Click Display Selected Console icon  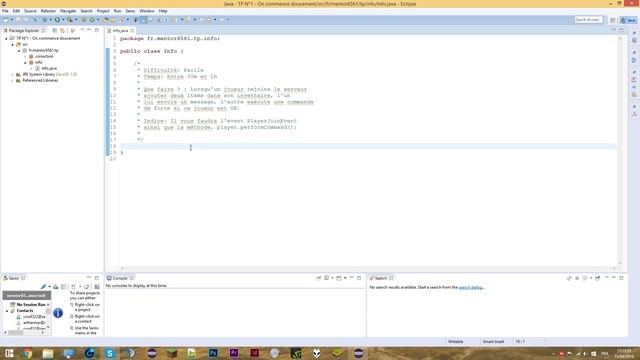[x=327, y=278]
